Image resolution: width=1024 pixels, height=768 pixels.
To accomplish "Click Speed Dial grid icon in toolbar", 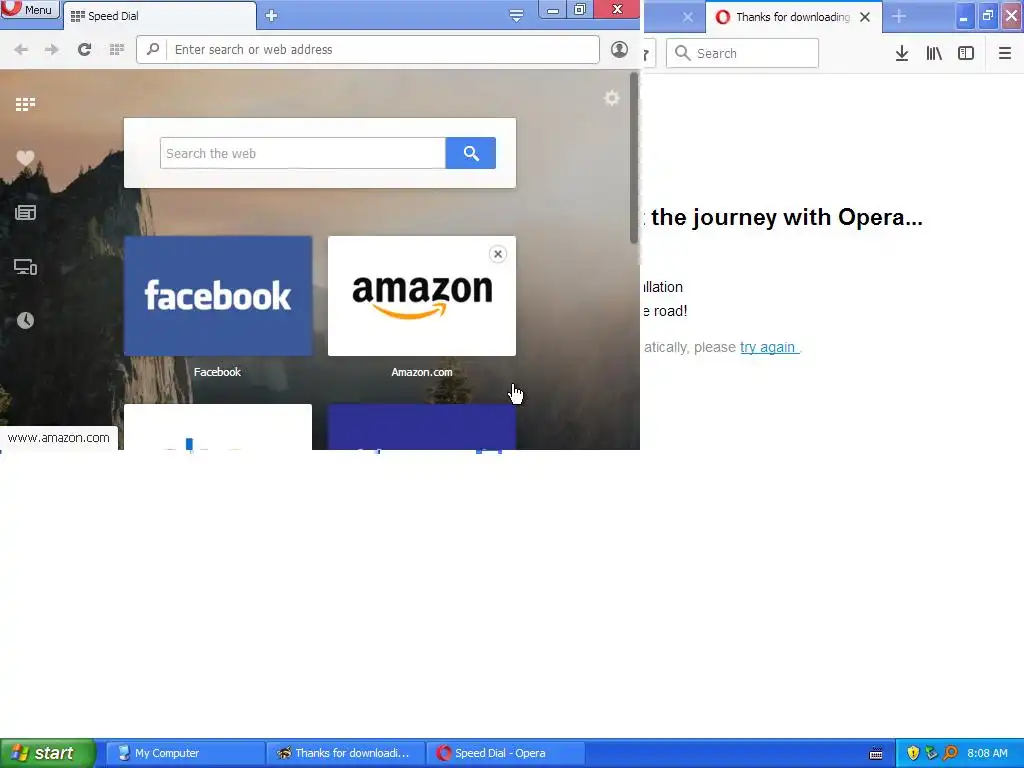I will point(117,50).
